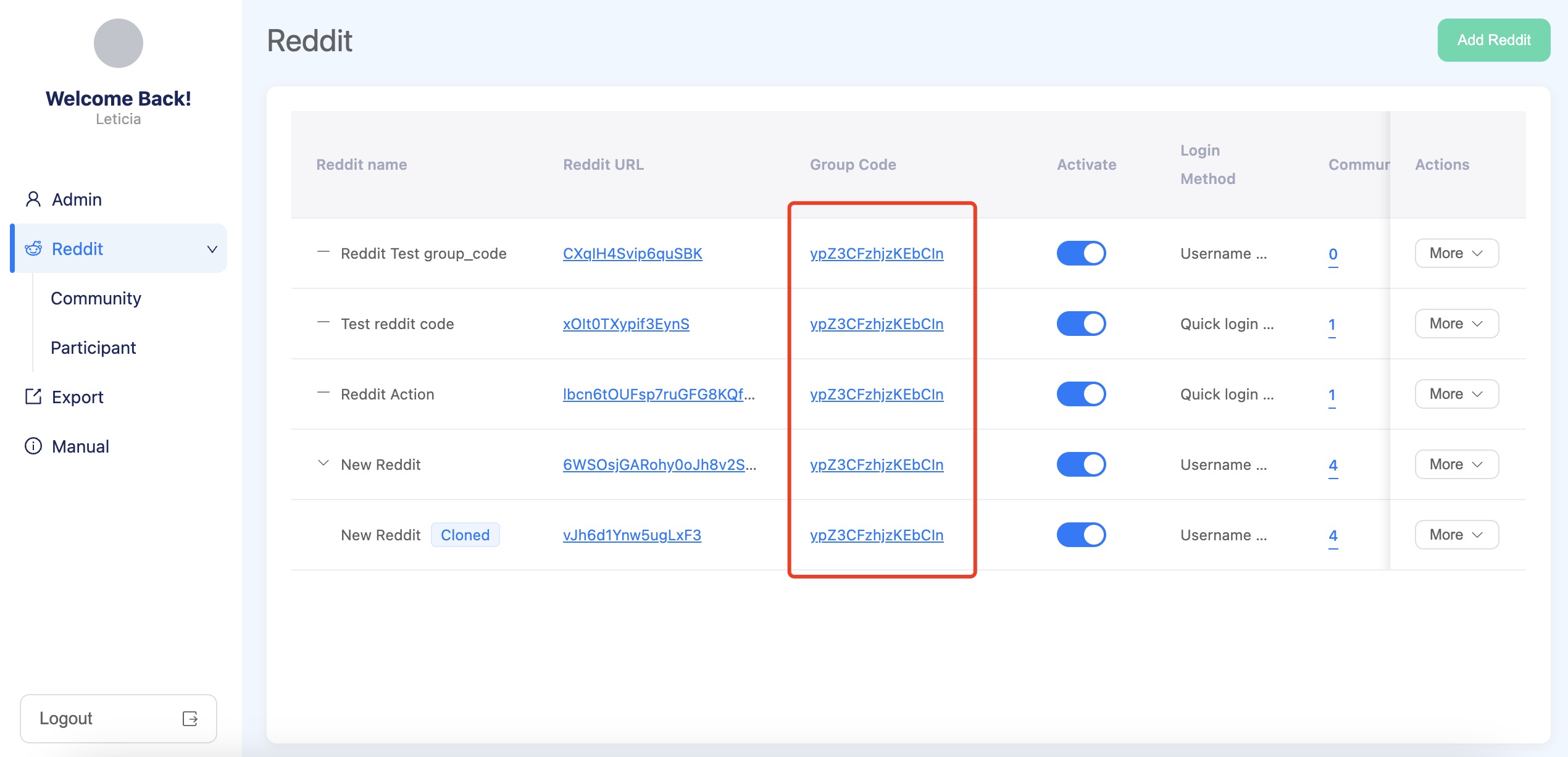Screen dimensions: 1568x757
Task: Go to the Participant submenu item
Action: (x=93, y=348)
